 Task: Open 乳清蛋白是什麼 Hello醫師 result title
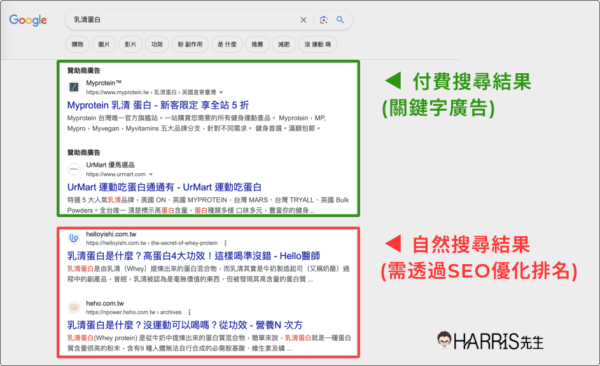click(194, 256)
